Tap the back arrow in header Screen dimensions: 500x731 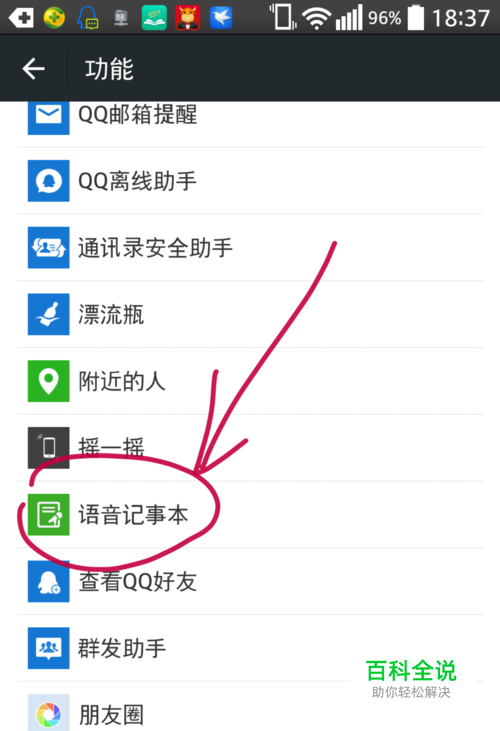[x=33, y=69]
